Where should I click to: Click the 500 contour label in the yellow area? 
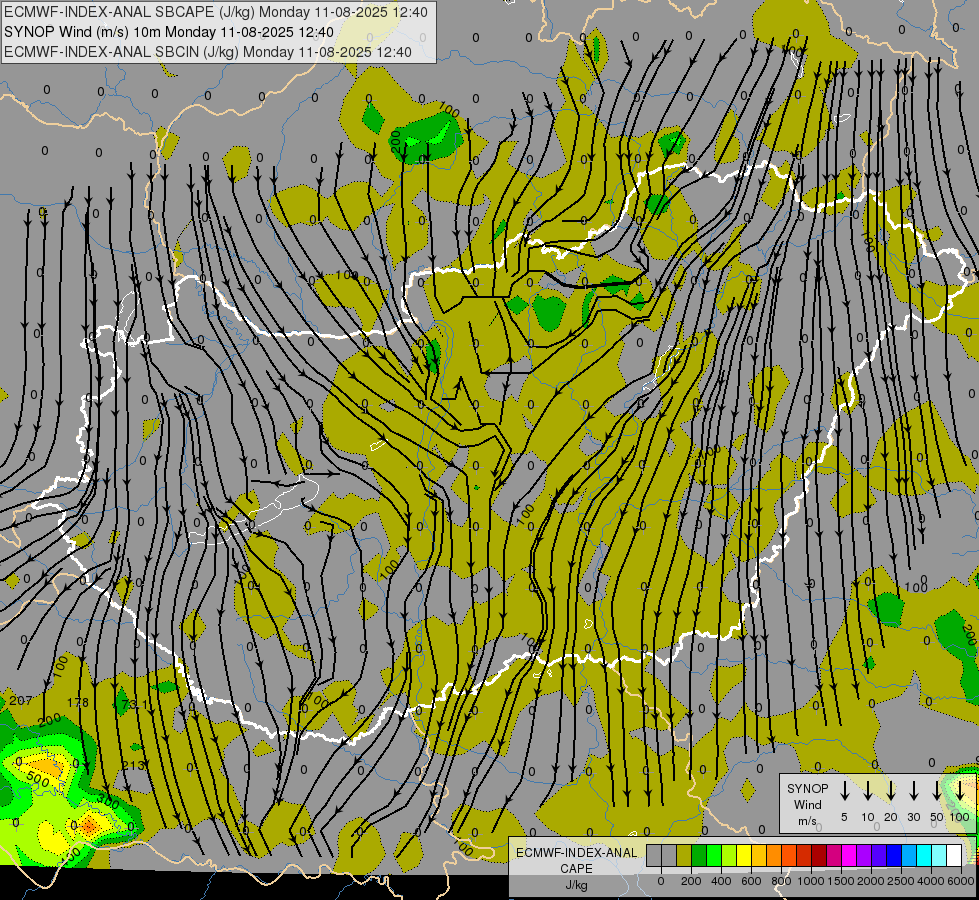(39, 779)
